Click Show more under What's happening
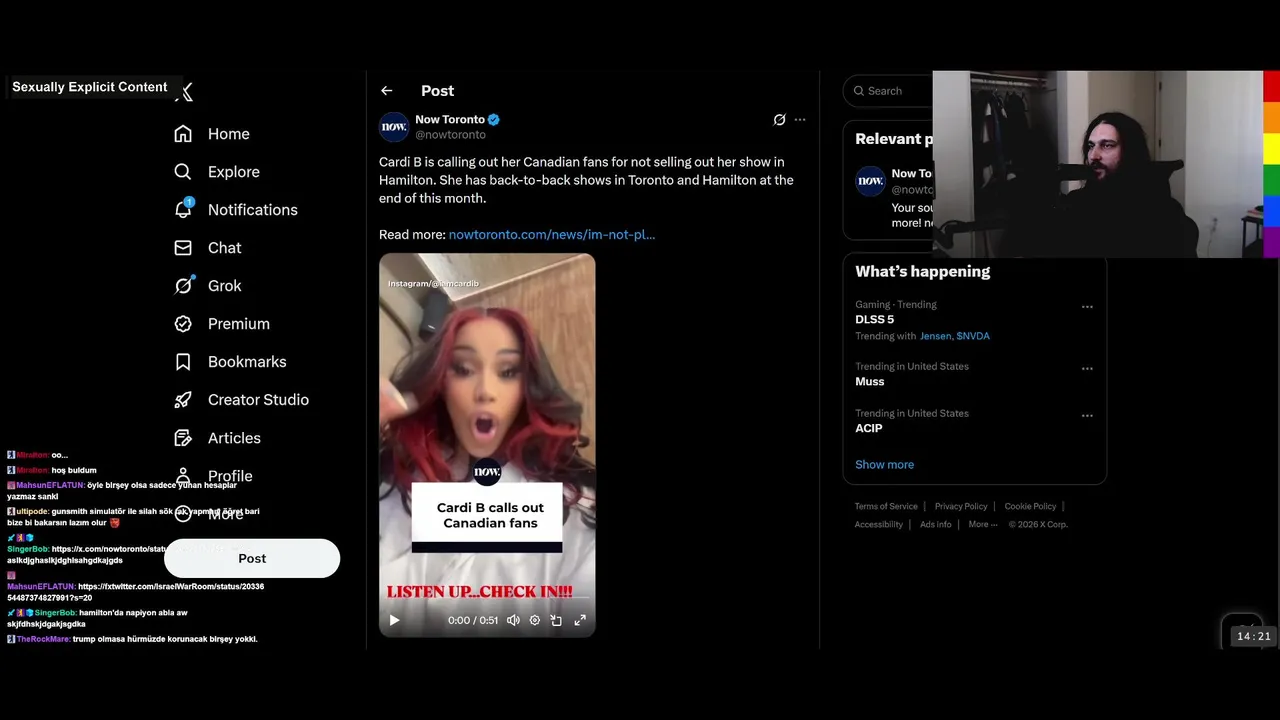 coord(884,465)
